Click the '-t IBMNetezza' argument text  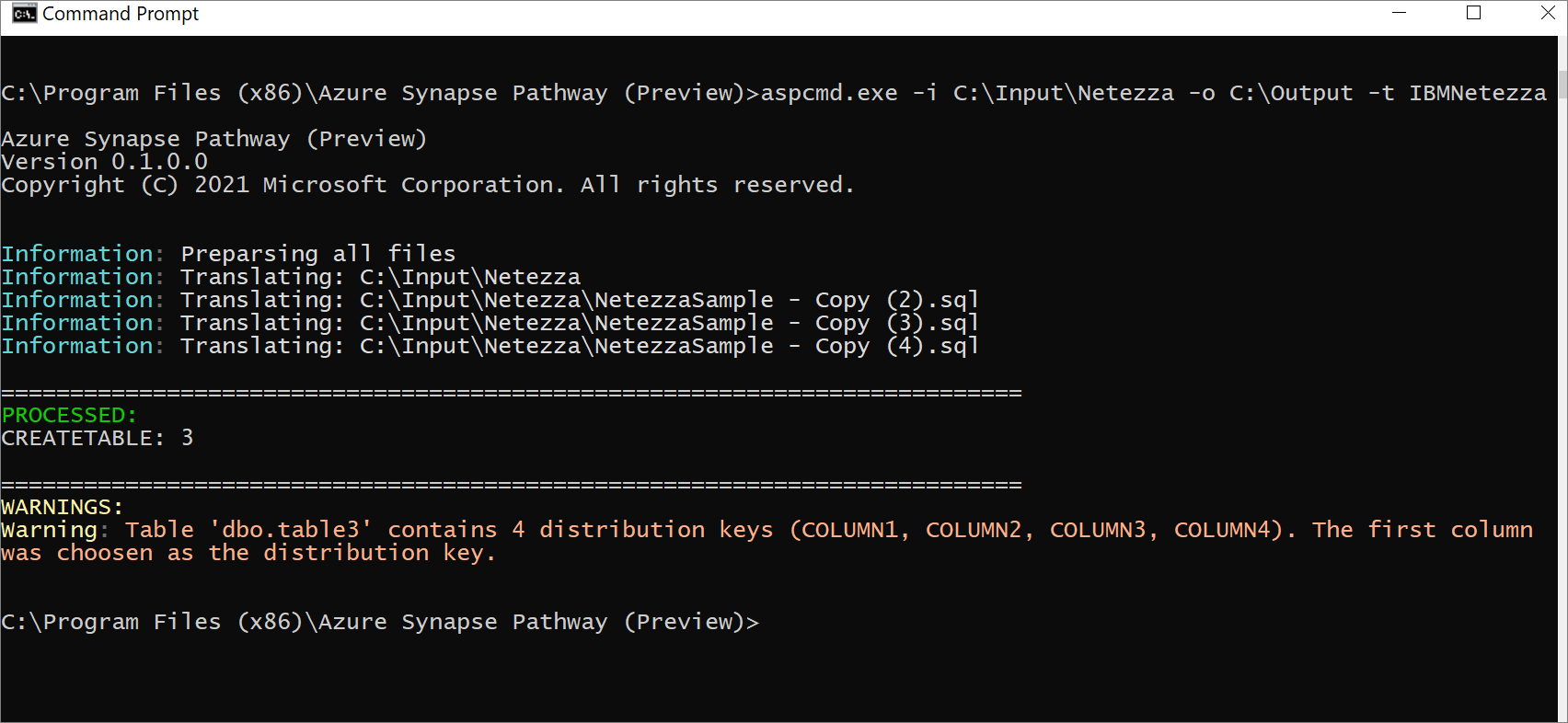pyautogui.click(x=1458, y=94)
